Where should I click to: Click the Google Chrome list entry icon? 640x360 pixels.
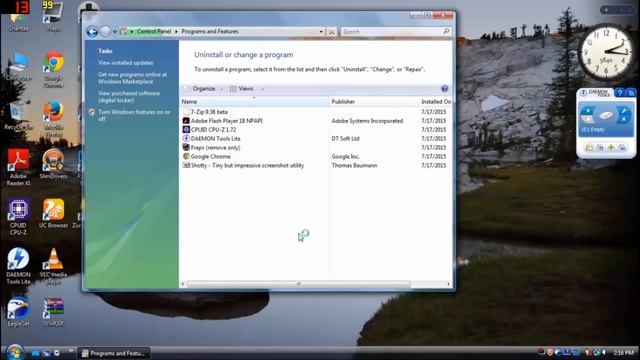pyautogui.click(x=186, y=156)
